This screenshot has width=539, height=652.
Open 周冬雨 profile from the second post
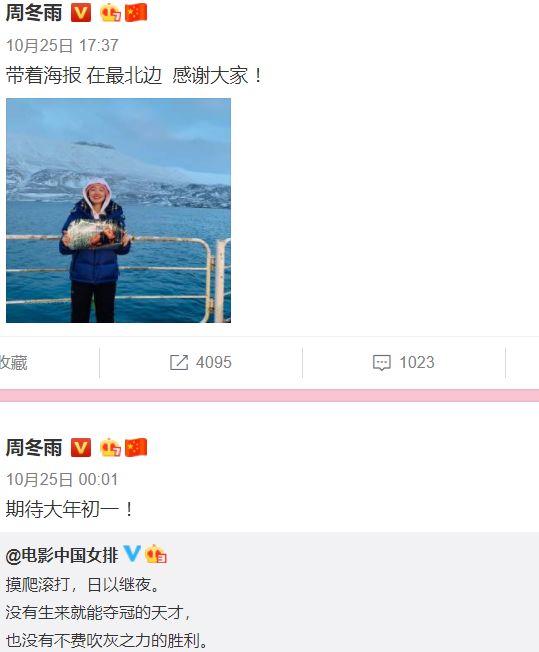(x=34, y=447)
